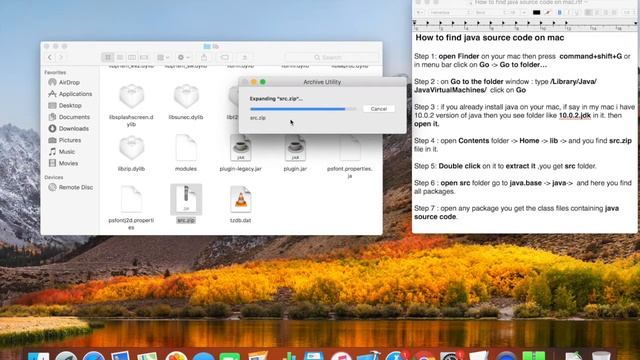Click the Archive Utility progress bar
640x360 pixels.
[303, 109]
